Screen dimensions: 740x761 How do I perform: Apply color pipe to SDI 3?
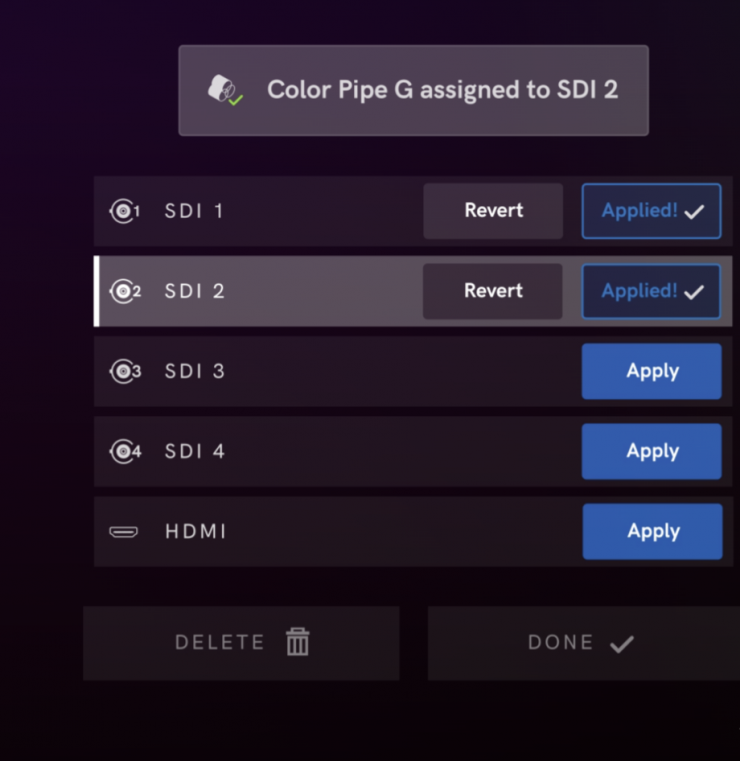pos(652,371)
